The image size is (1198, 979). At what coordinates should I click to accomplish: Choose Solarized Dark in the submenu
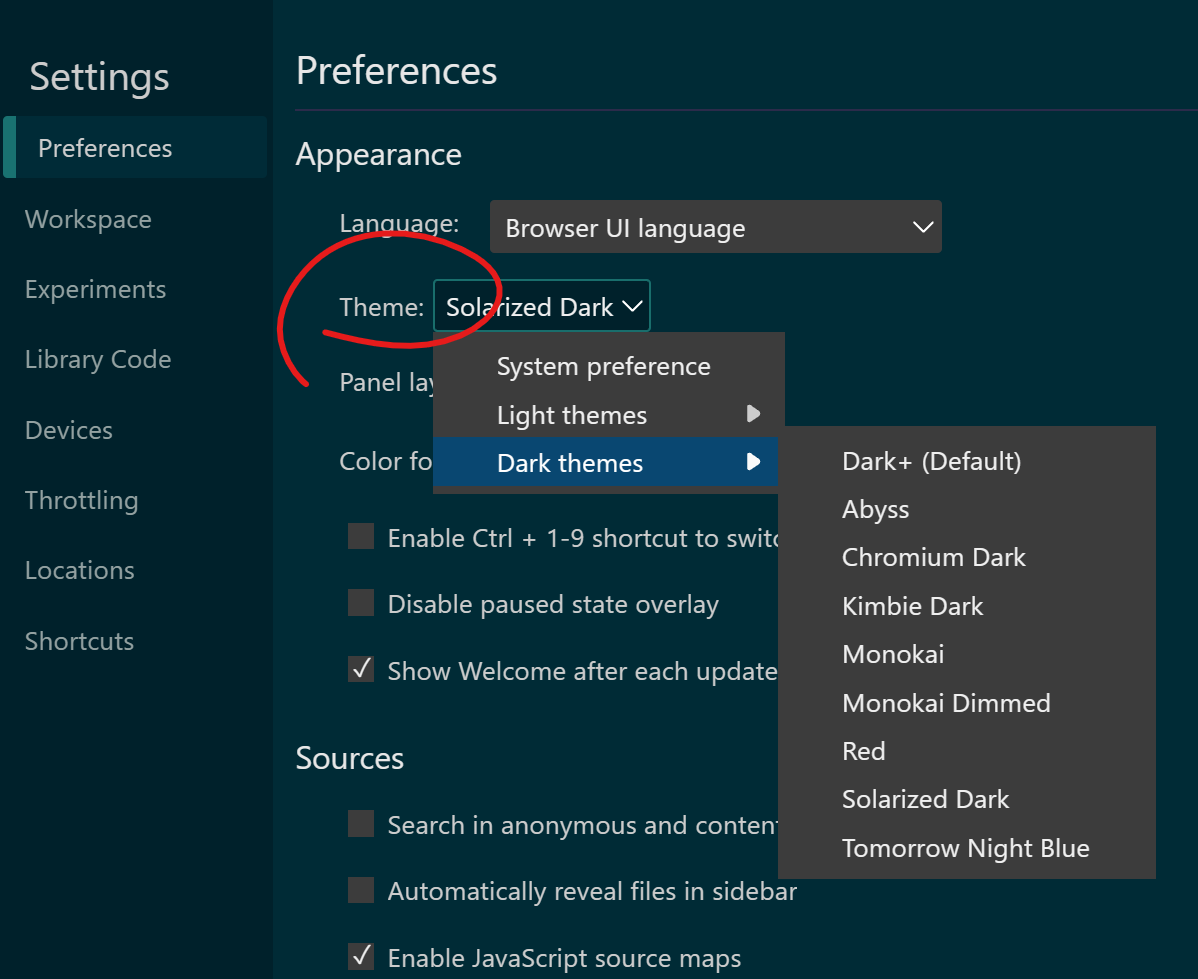point(966,799)
